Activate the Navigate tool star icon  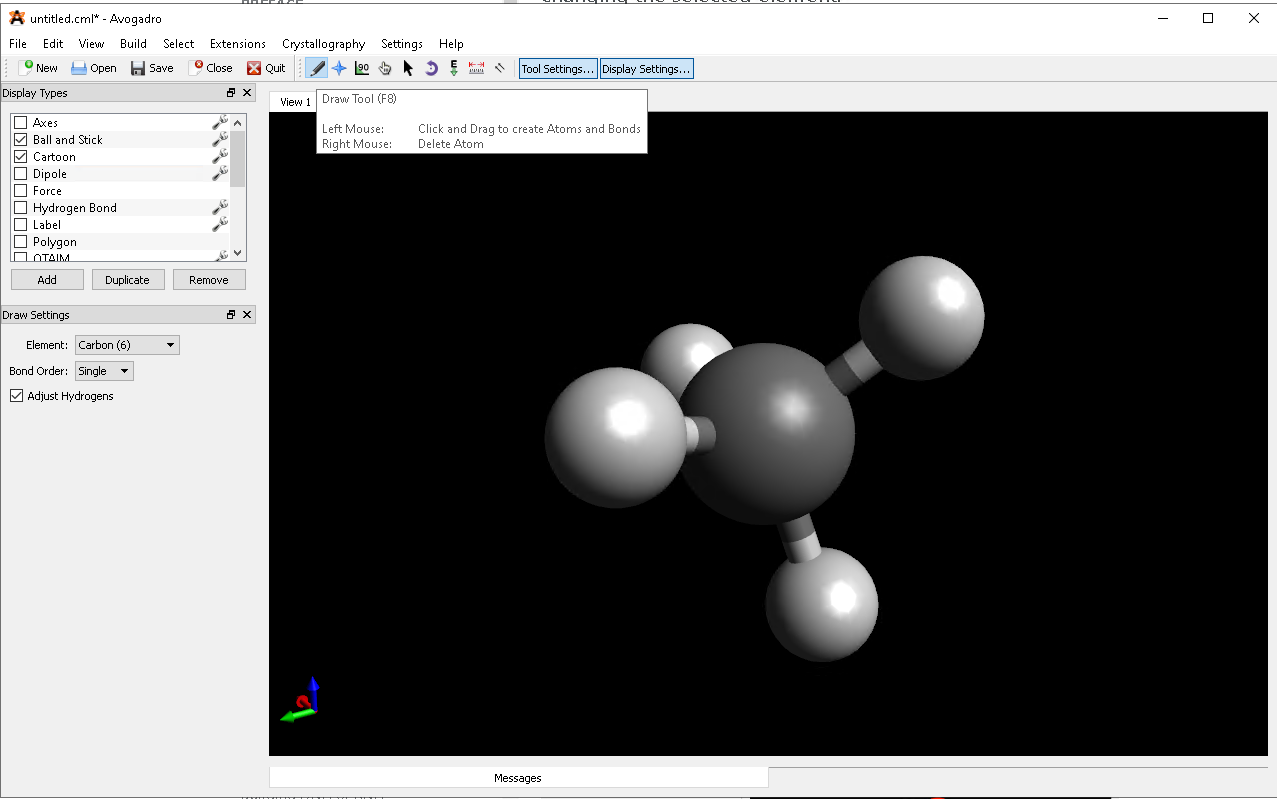(339, 68)
